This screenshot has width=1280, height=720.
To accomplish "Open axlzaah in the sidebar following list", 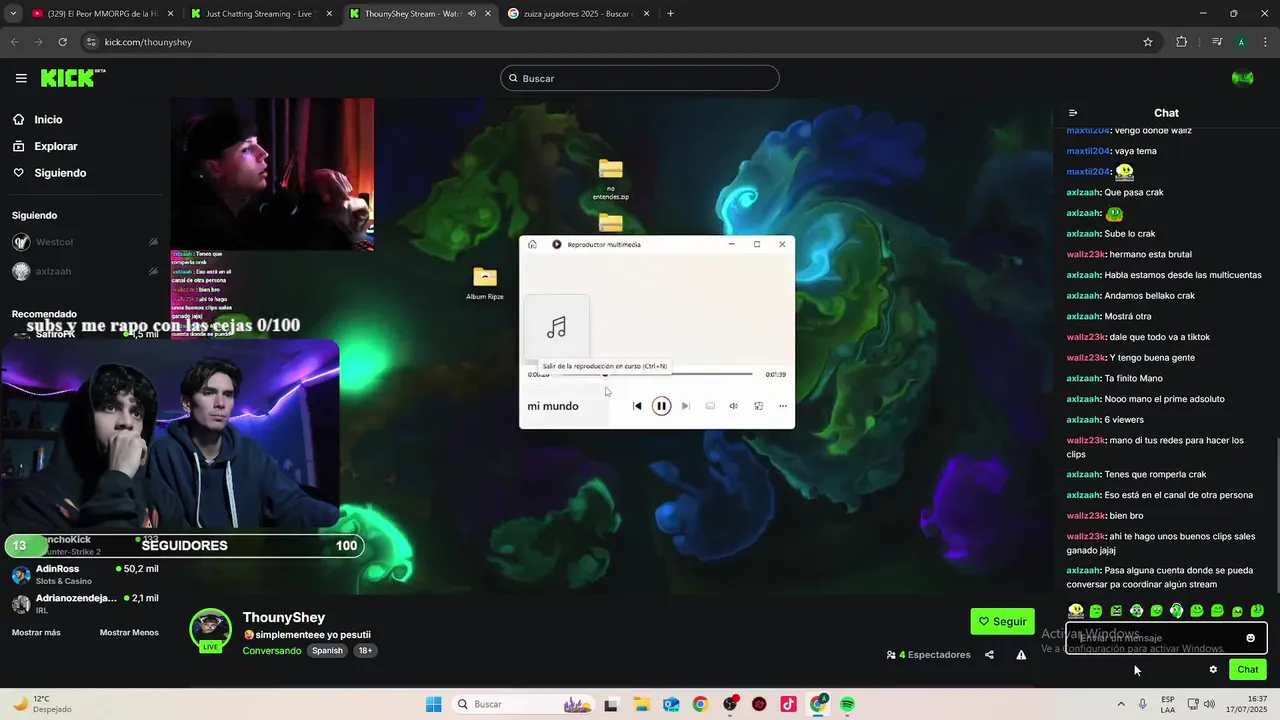I will (85, 271).
